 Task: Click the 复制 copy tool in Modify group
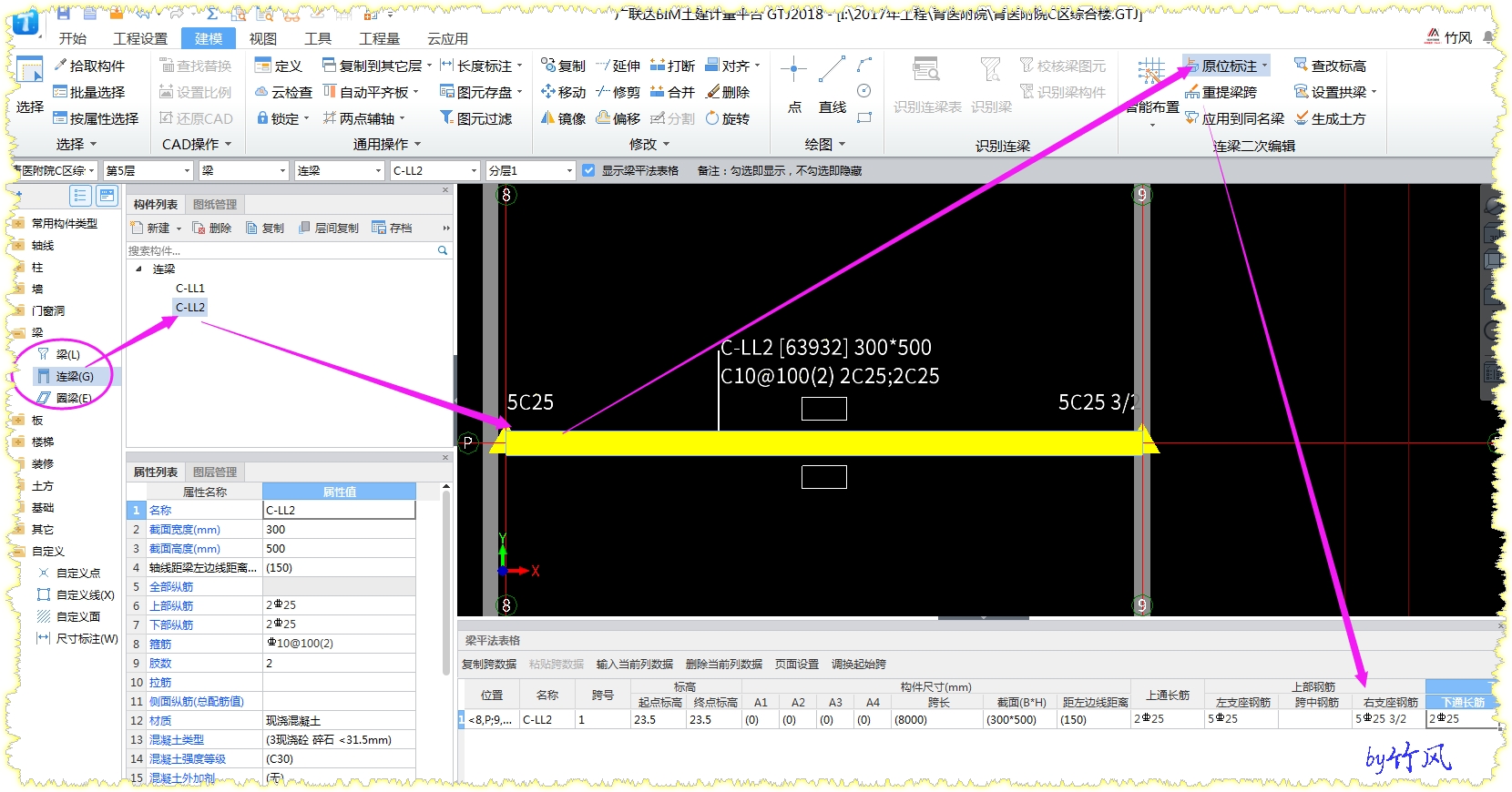(x=563, y=66)
